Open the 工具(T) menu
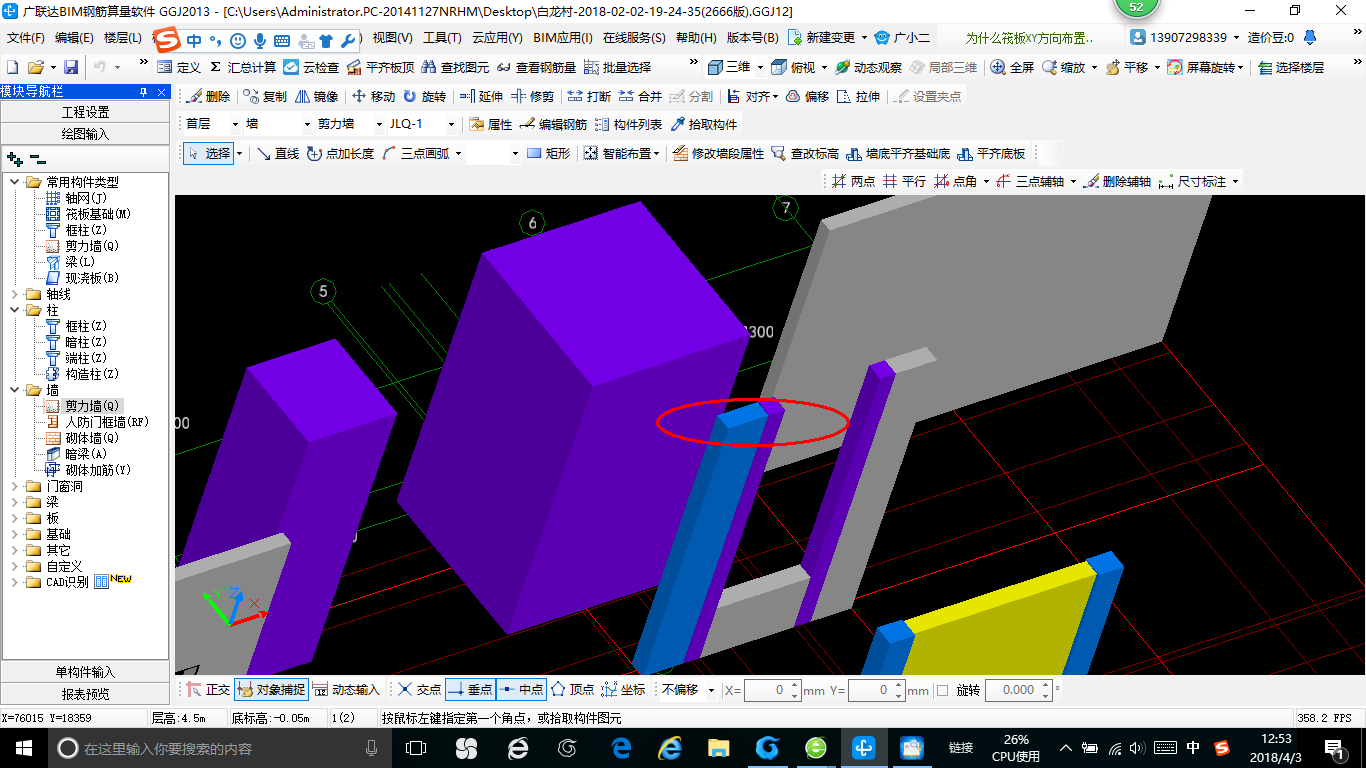 pos(442,38)
